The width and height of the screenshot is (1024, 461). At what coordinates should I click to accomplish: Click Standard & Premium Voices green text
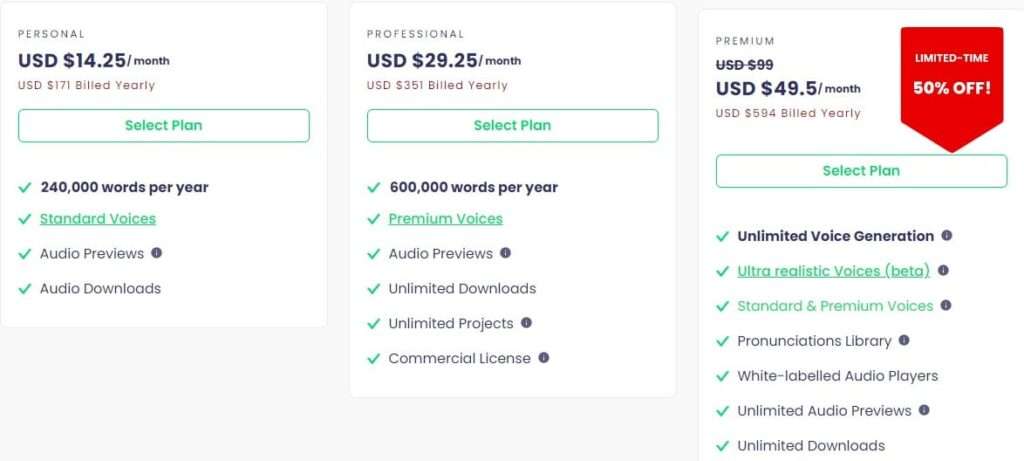pyautogui.click(x=835, y=306)
